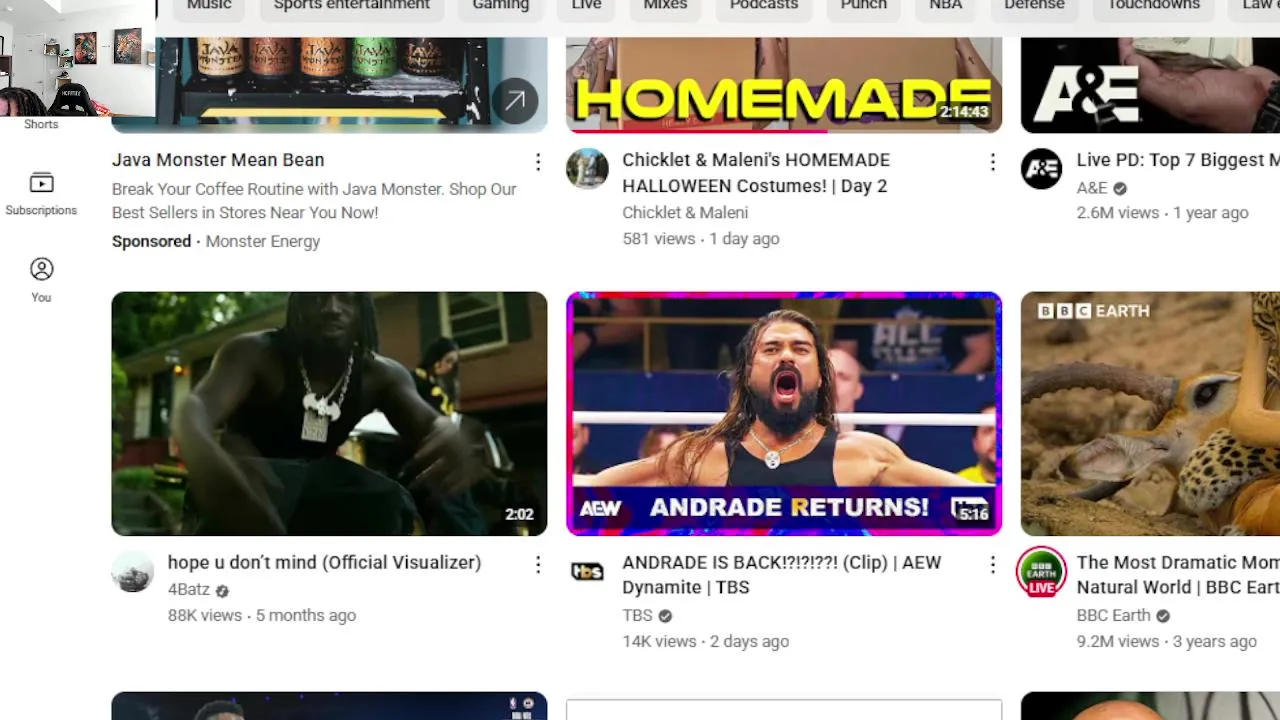Open Subscriptions in the sidebar
The height and width of the screenshot is (720, 1280).
pyautogui.click(x=41, y=194)
